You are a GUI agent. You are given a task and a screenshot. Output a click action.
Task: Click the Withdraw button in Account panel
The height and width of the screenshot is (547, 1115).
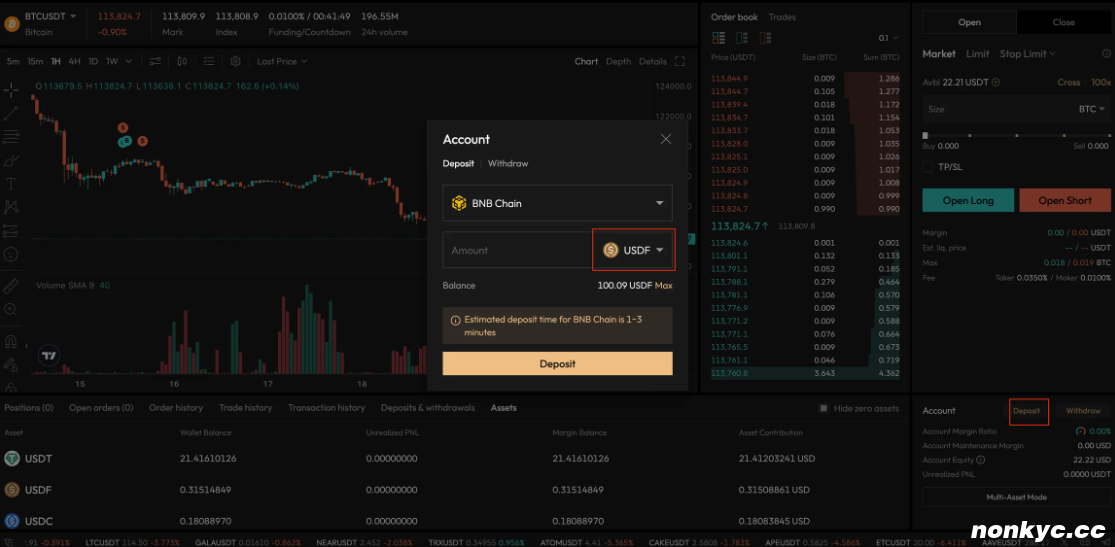[x=1083, y=411]
